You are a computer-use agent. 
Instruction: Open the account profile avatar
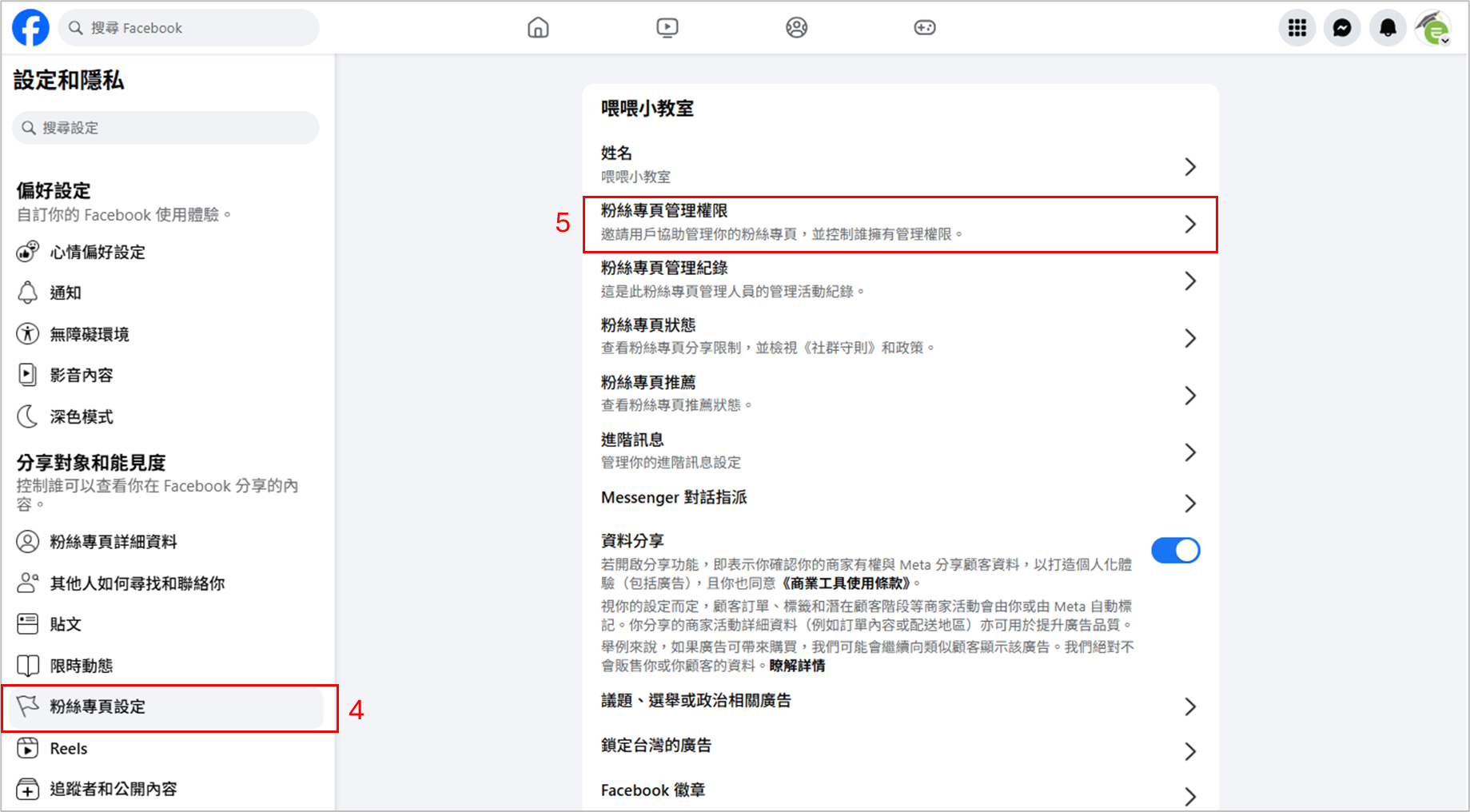pyautogui.click(x=1433, y=28)
